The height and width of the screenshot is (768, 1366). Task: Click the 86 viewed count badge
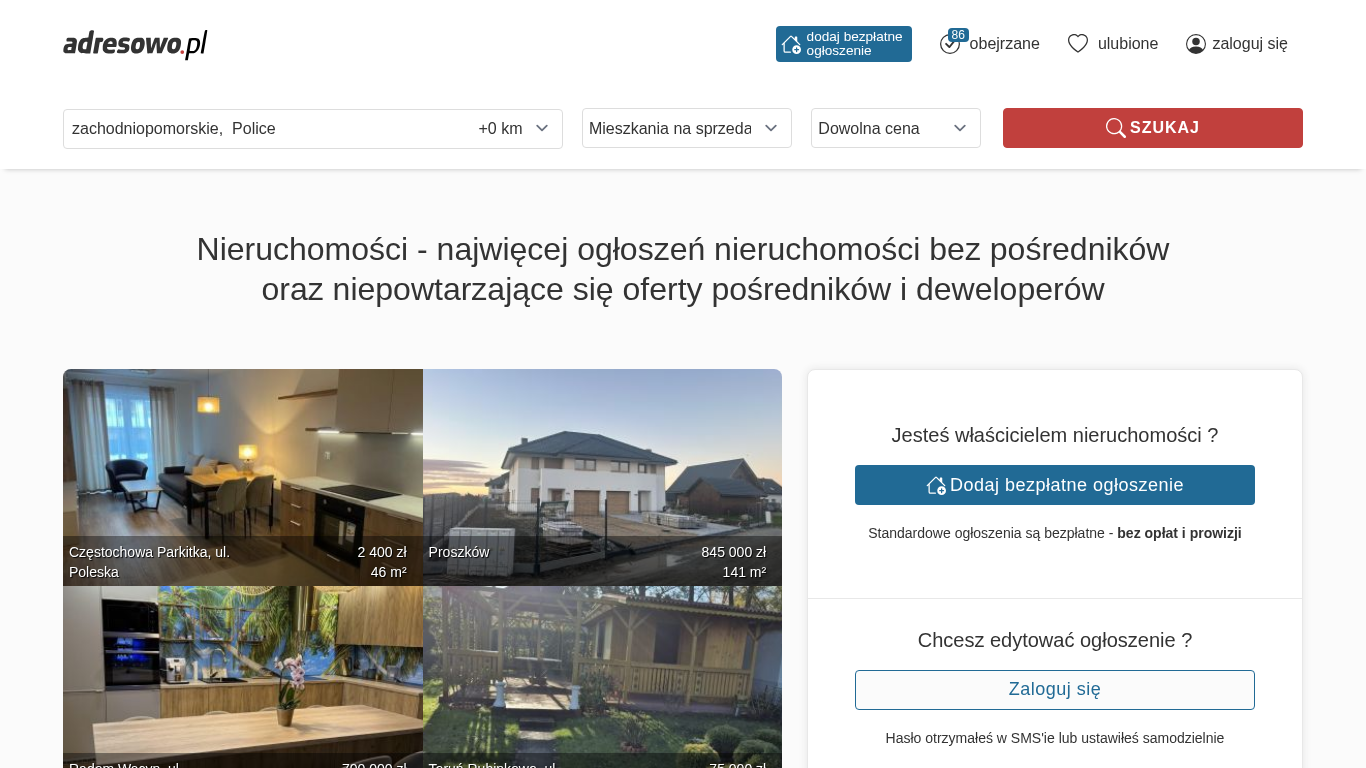point(958,35)
